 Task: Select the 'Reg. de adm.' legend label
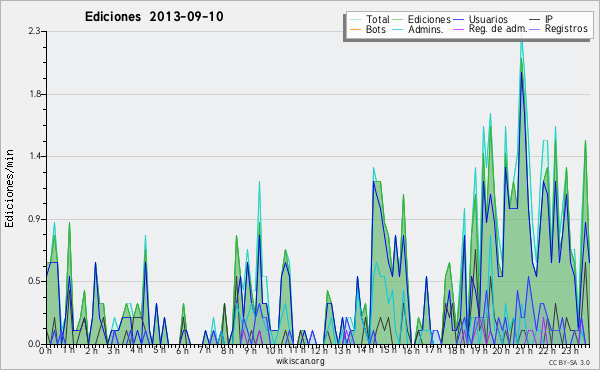498,29
